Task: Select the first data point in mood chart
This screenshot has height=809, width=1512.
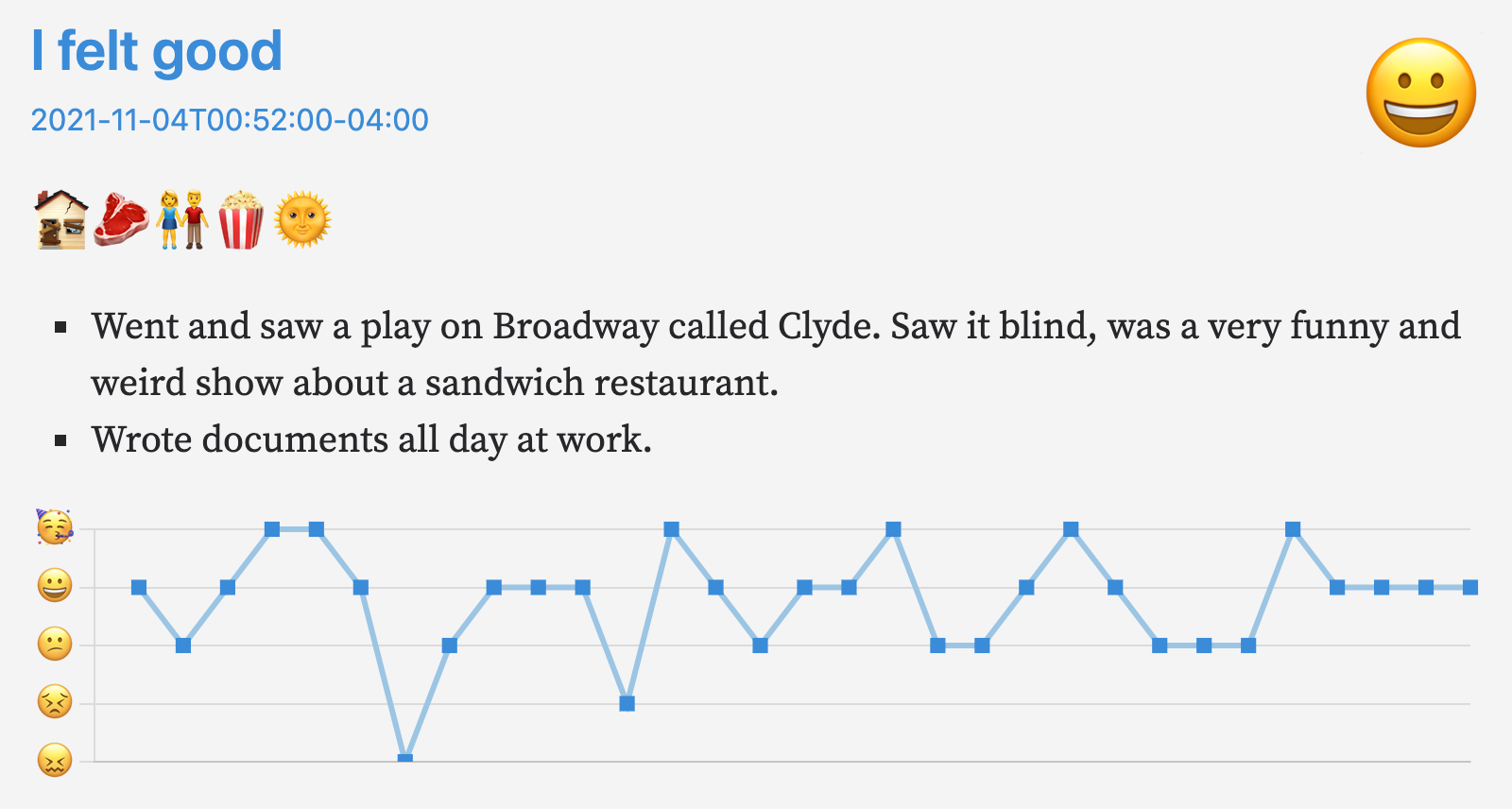Action: point(139,587)
